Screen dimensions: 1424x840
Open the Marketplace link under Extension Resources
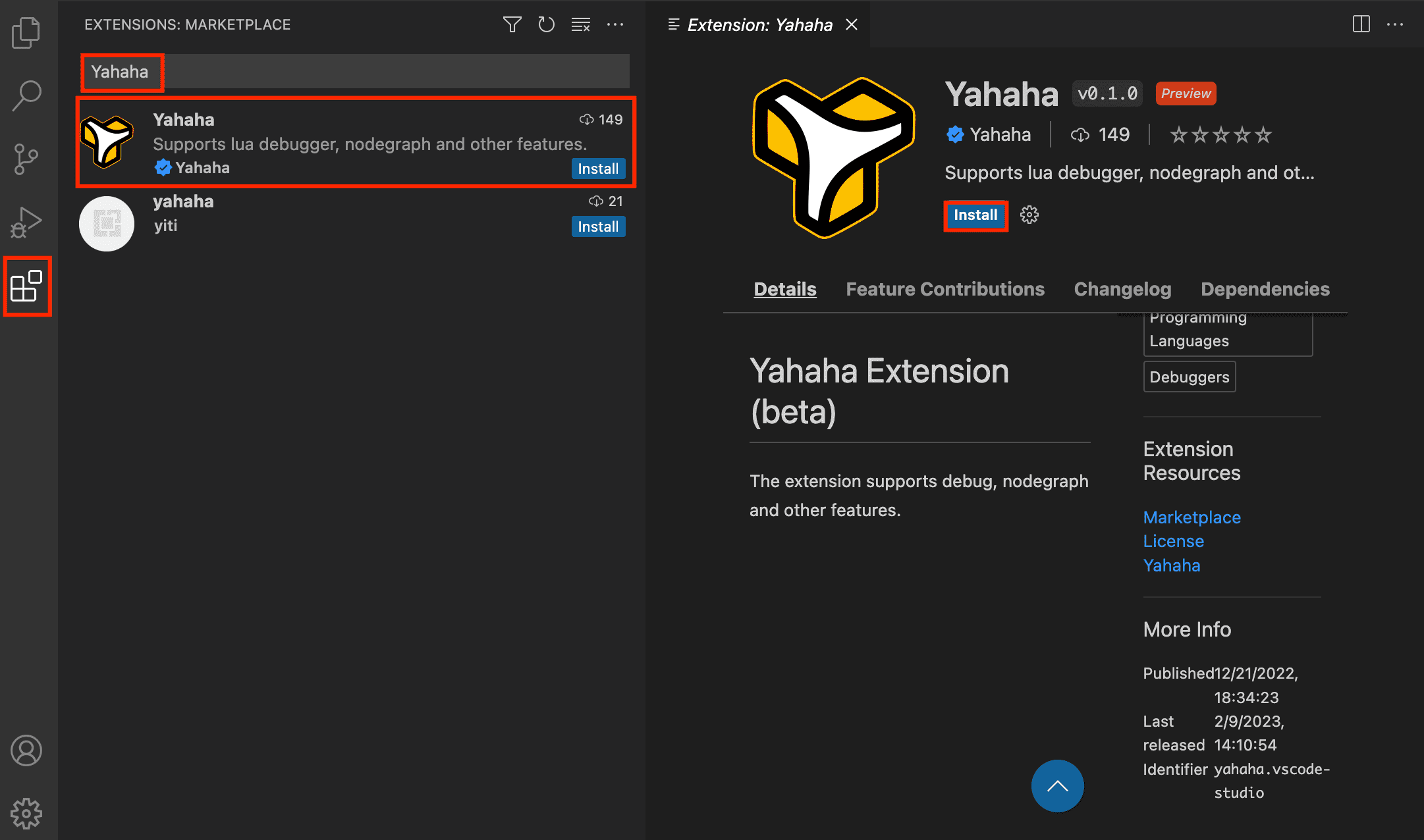[1191, 517]
